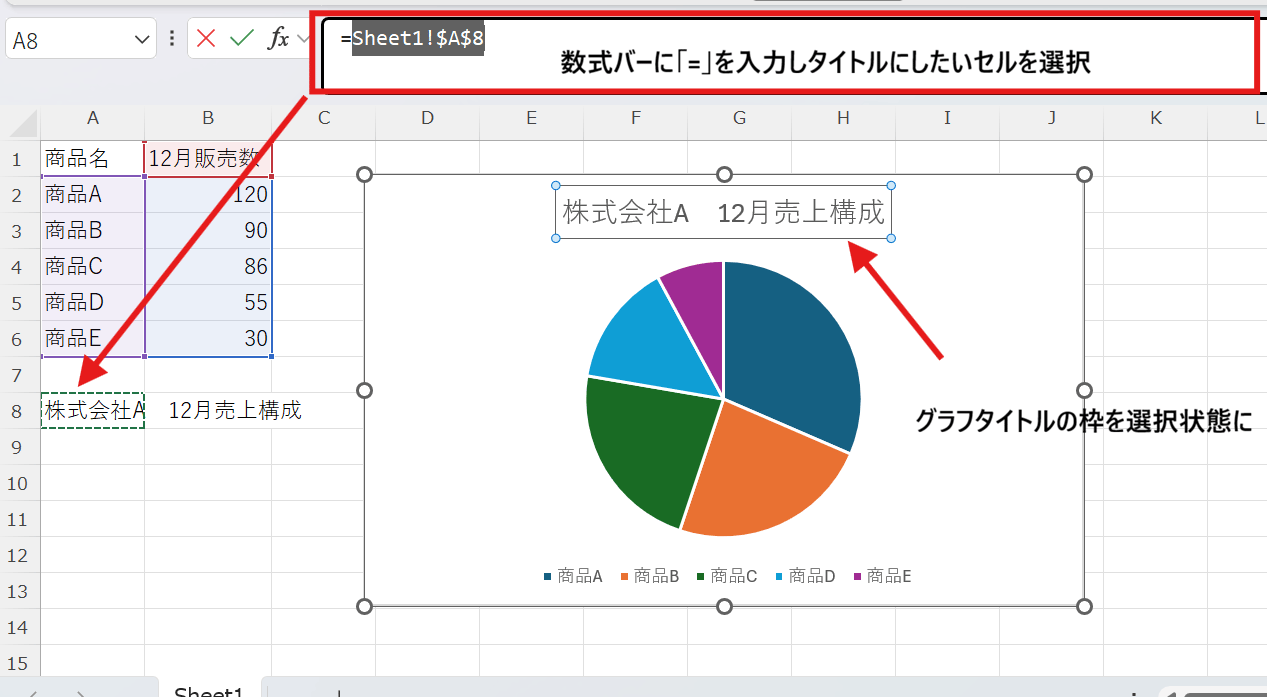Select the chart title 株式会社A 12月売上構成
The height and width of the screenshot is (697, 1267).
pyautogui.click(x=723, y=212)
